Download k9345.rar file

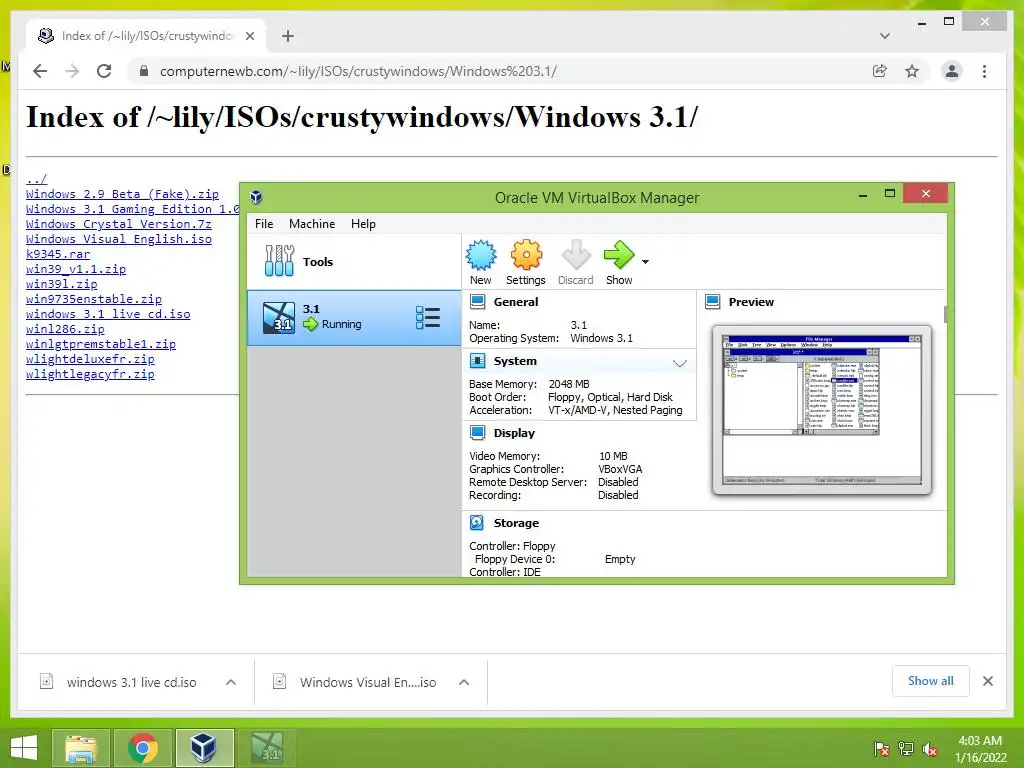pyautogui.click(x=58, y=254)
